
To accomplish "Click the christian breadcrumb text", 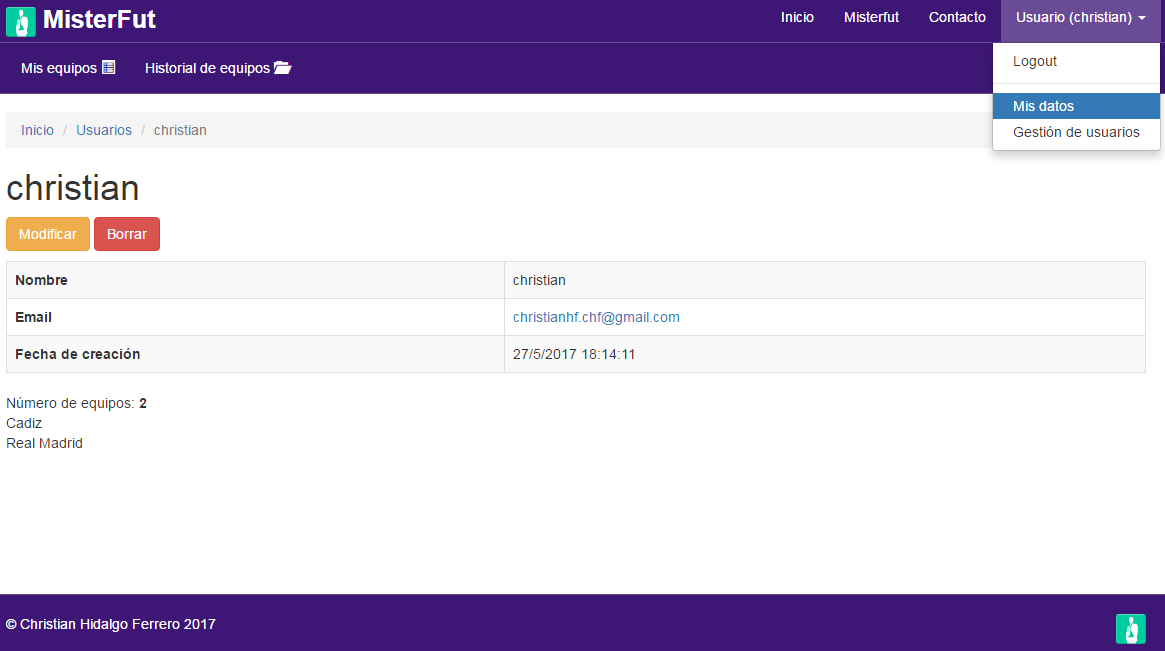I will [180, 130].
